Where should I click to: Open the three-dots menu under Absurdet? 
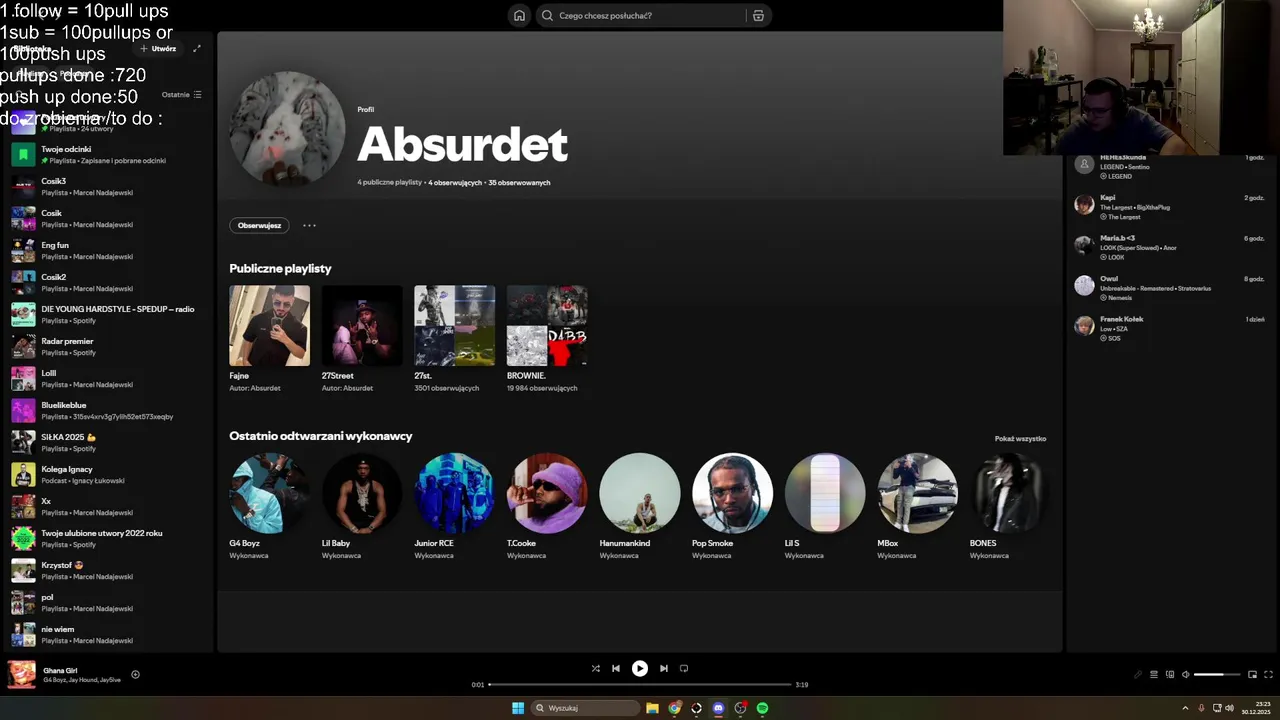[309, 225]
